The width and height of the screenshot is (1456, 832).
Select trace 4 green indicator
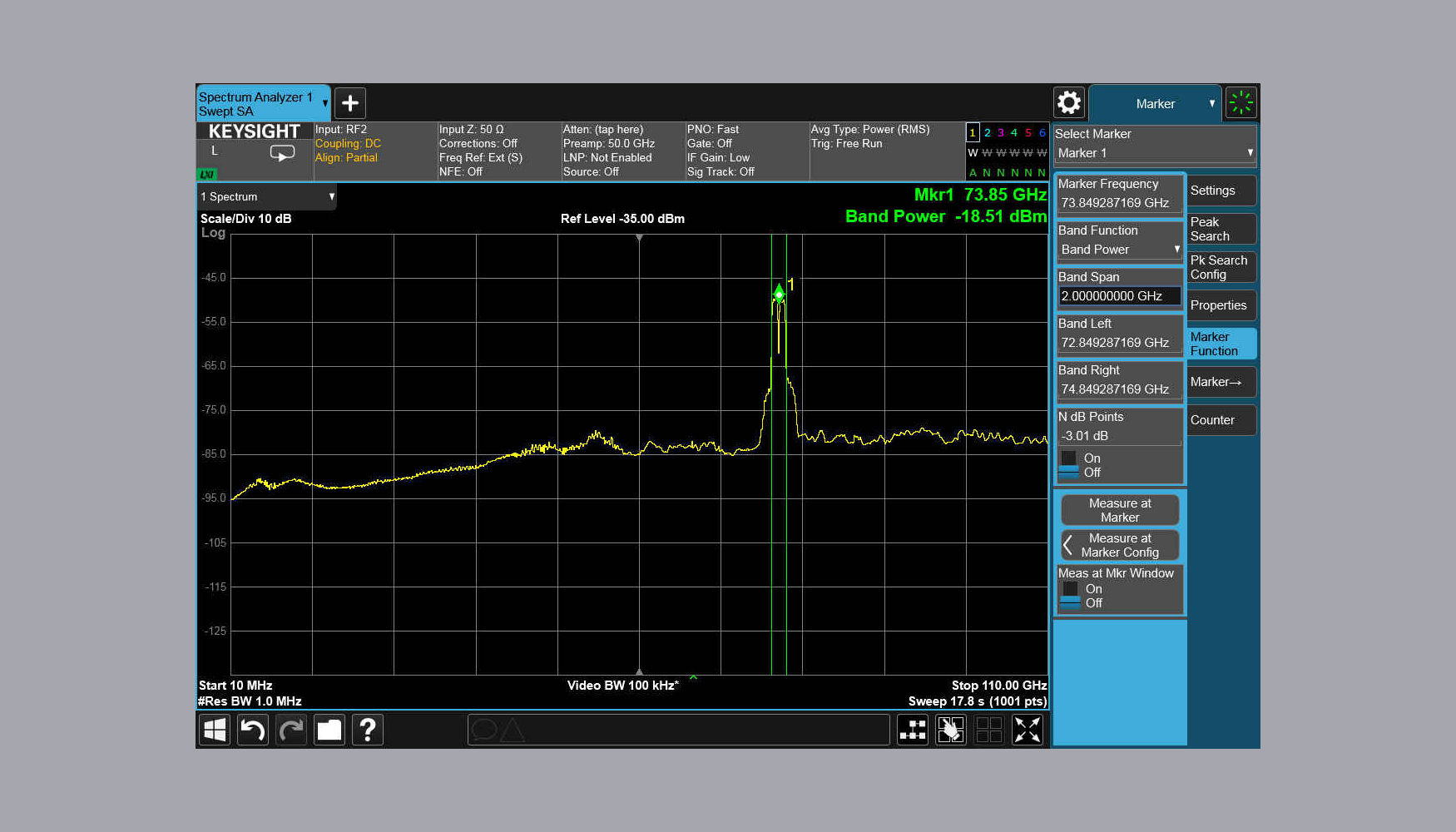click(1013, 133)
